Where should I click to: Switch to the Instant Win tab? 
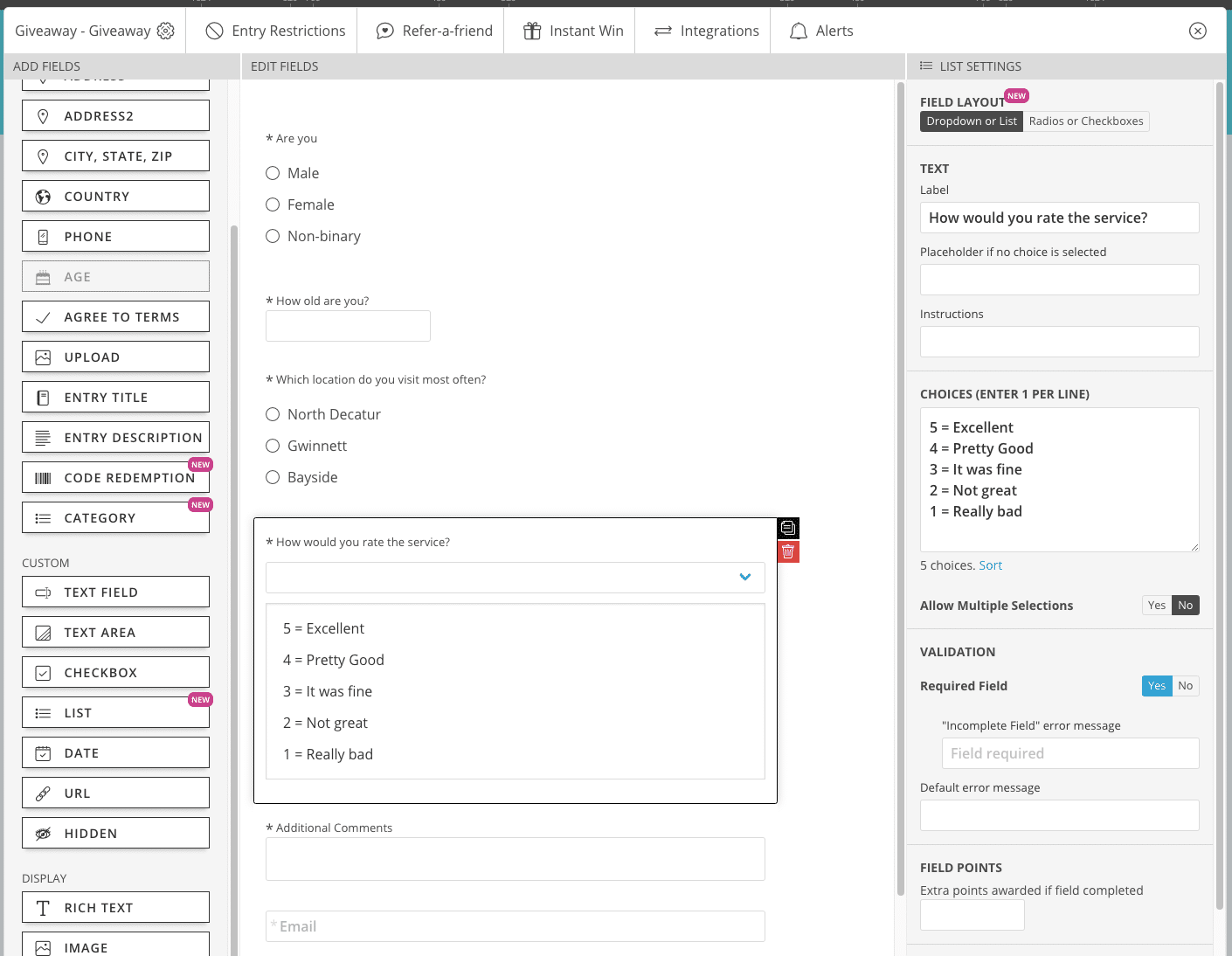point(573,31)
